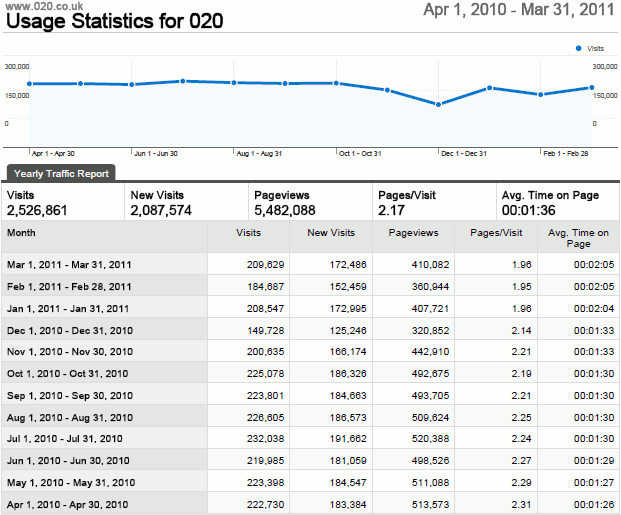
Task: Select the Jun 1, 2010 - Jun 30, 2010 row
Action: [310, 460]
